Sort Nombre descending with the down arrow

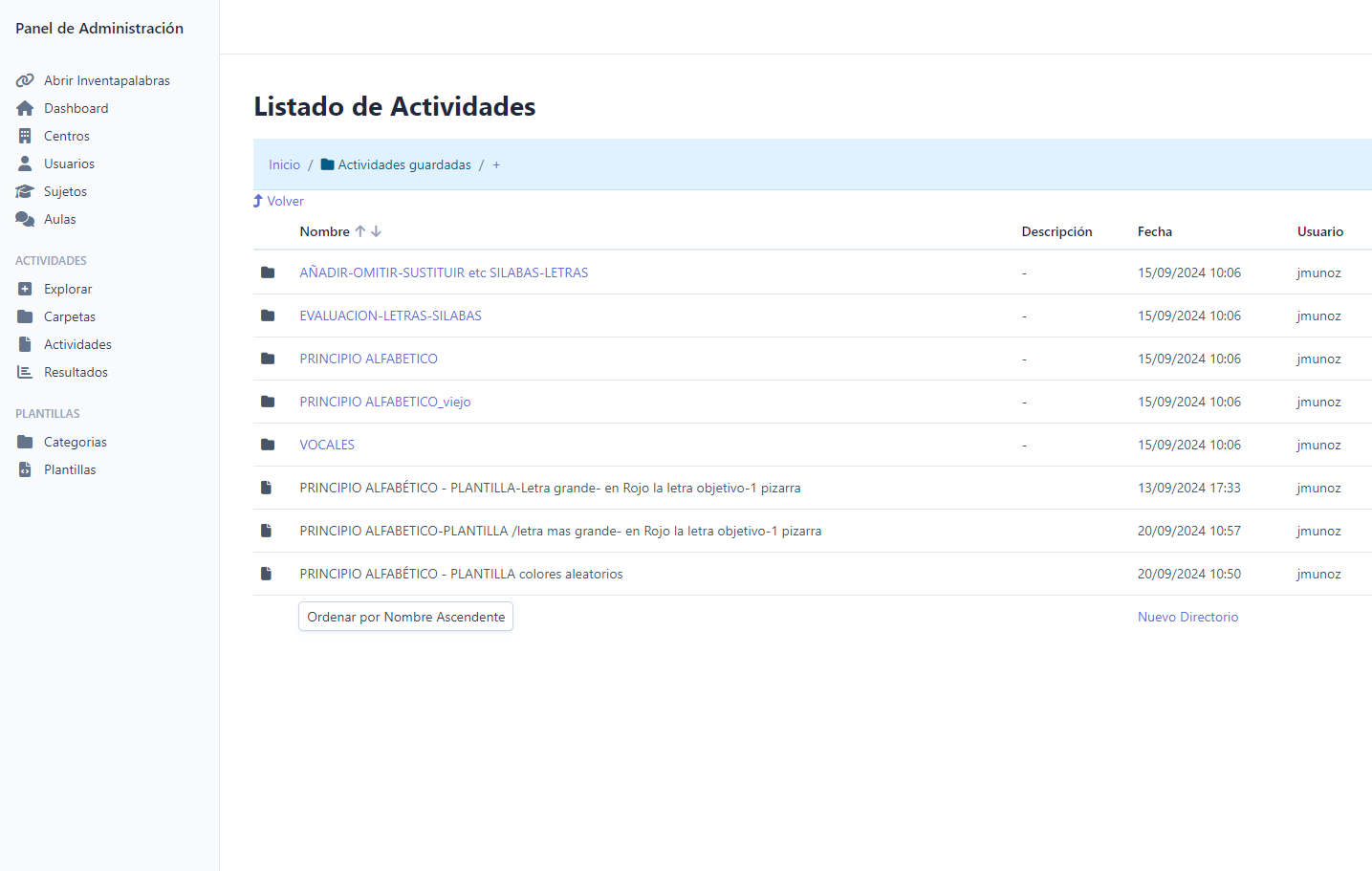pyautogui.click(x=376, y=231)
